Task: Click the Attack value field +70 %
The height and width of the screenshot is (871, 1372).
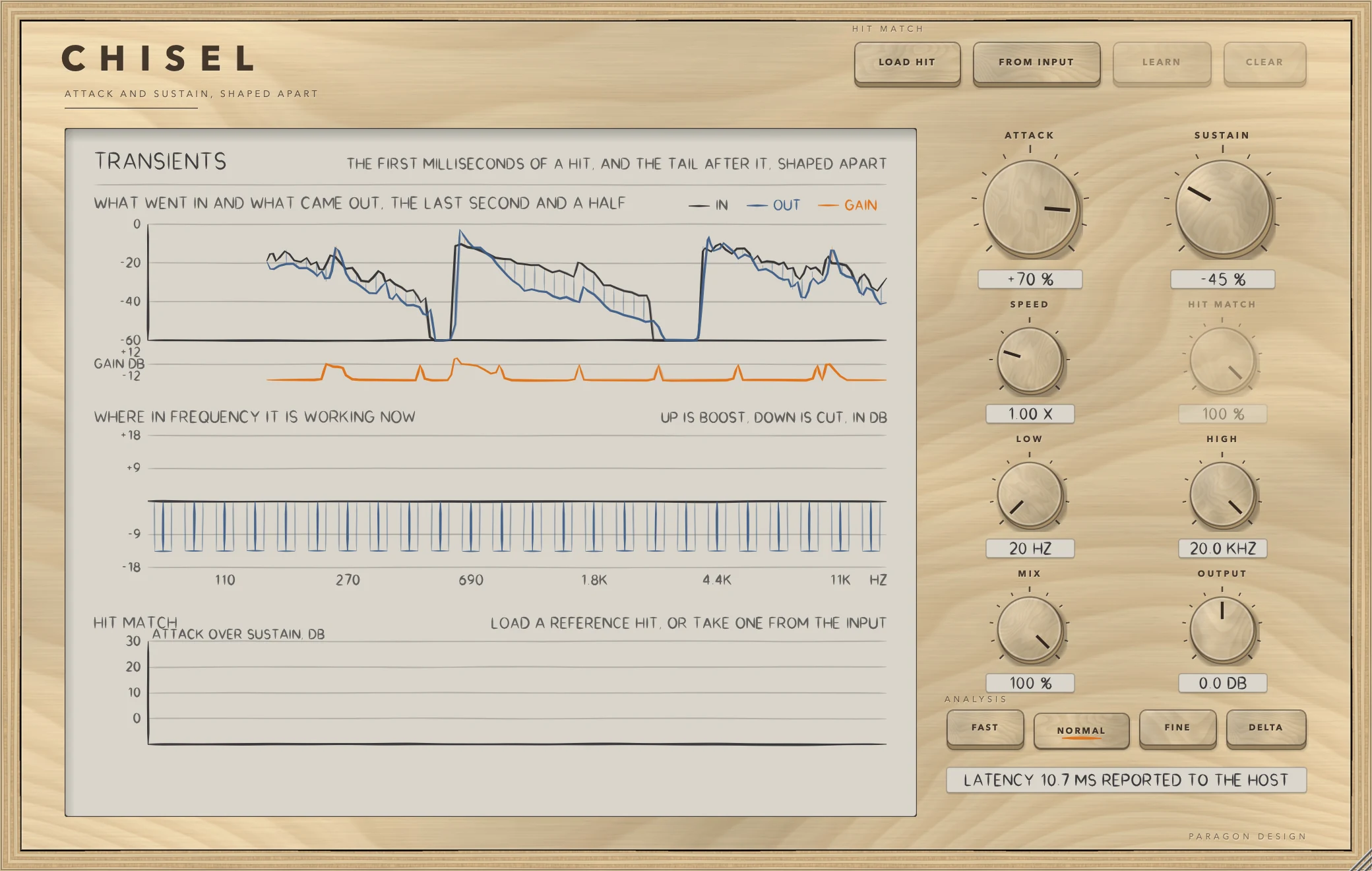Action: click(1030, 279)
